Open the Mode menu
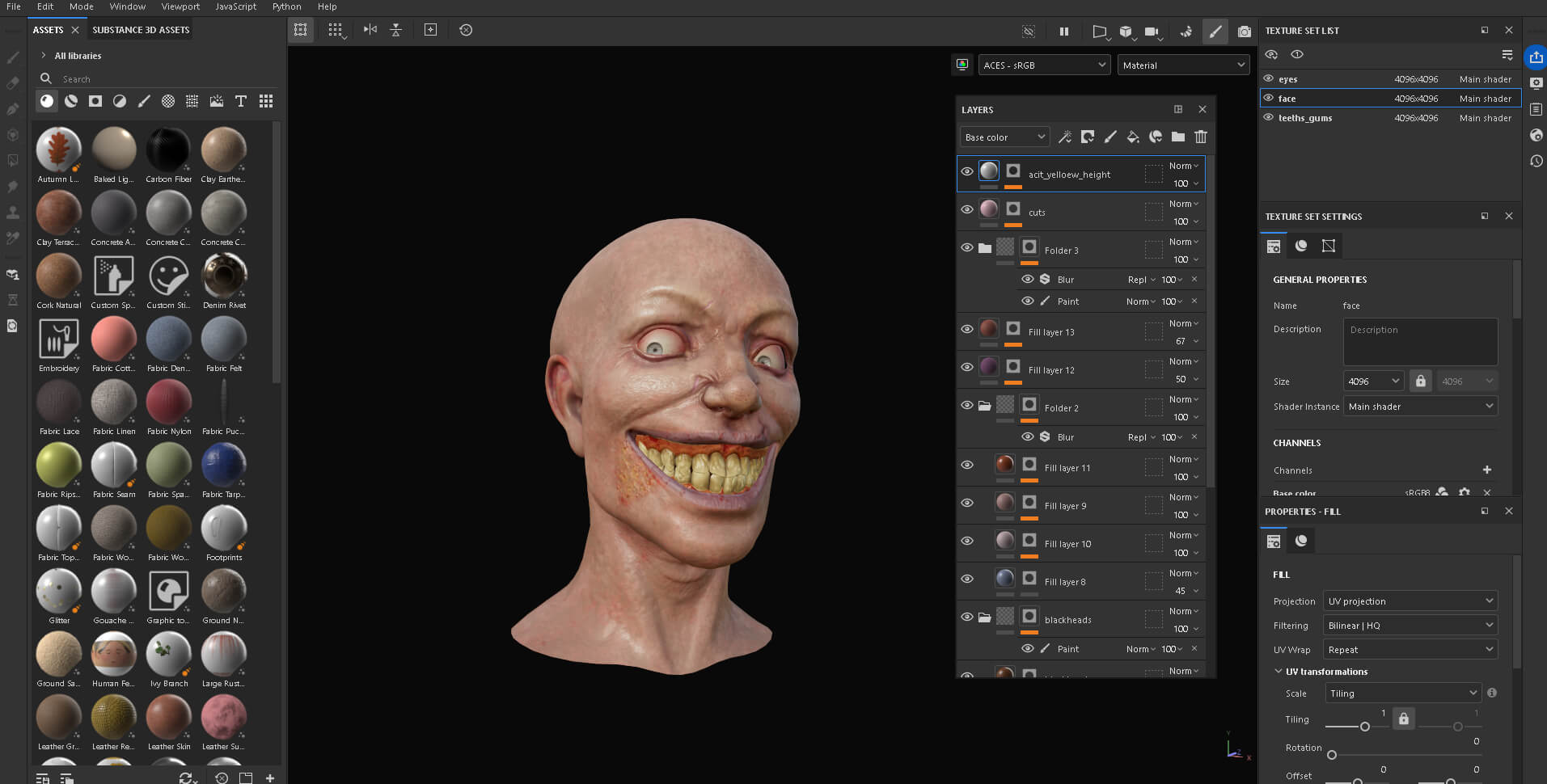Viewport: 1547px width, 784px height. click(82, 6)
